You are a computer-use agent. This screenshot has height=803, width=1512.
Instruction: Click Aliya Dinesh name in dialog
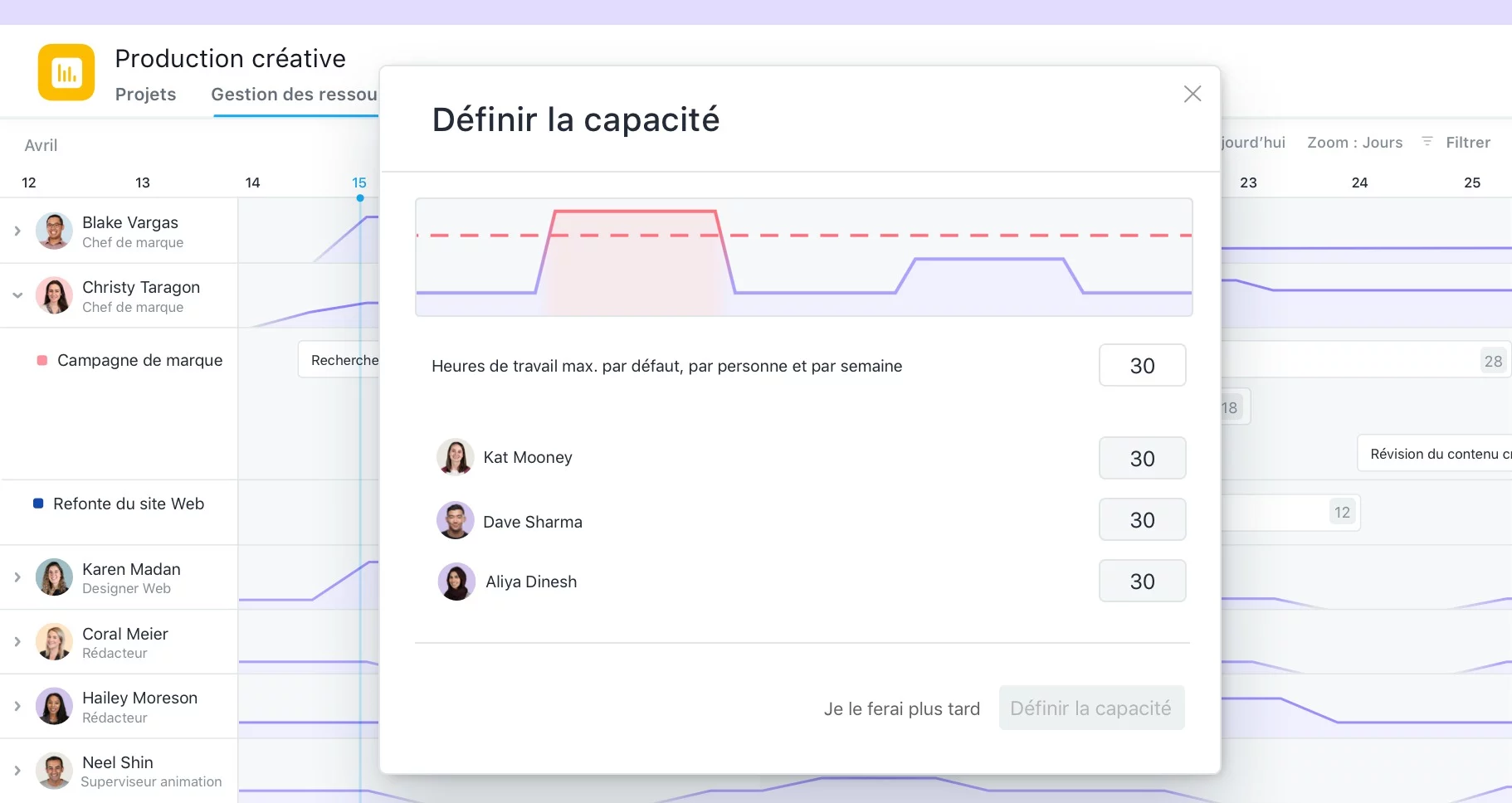tap(531, 582)
